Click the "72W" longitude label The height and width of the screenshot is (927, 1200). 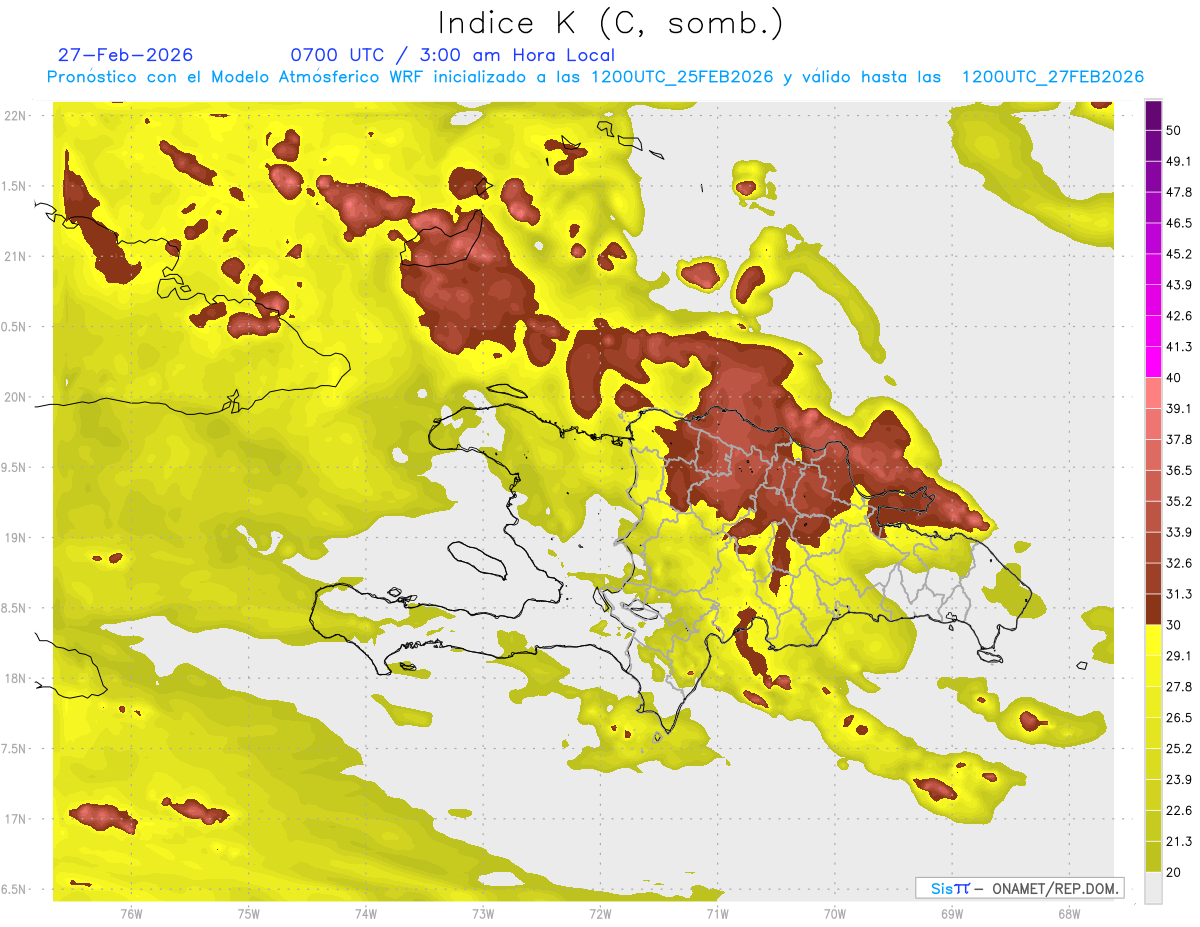pos(600,914)
